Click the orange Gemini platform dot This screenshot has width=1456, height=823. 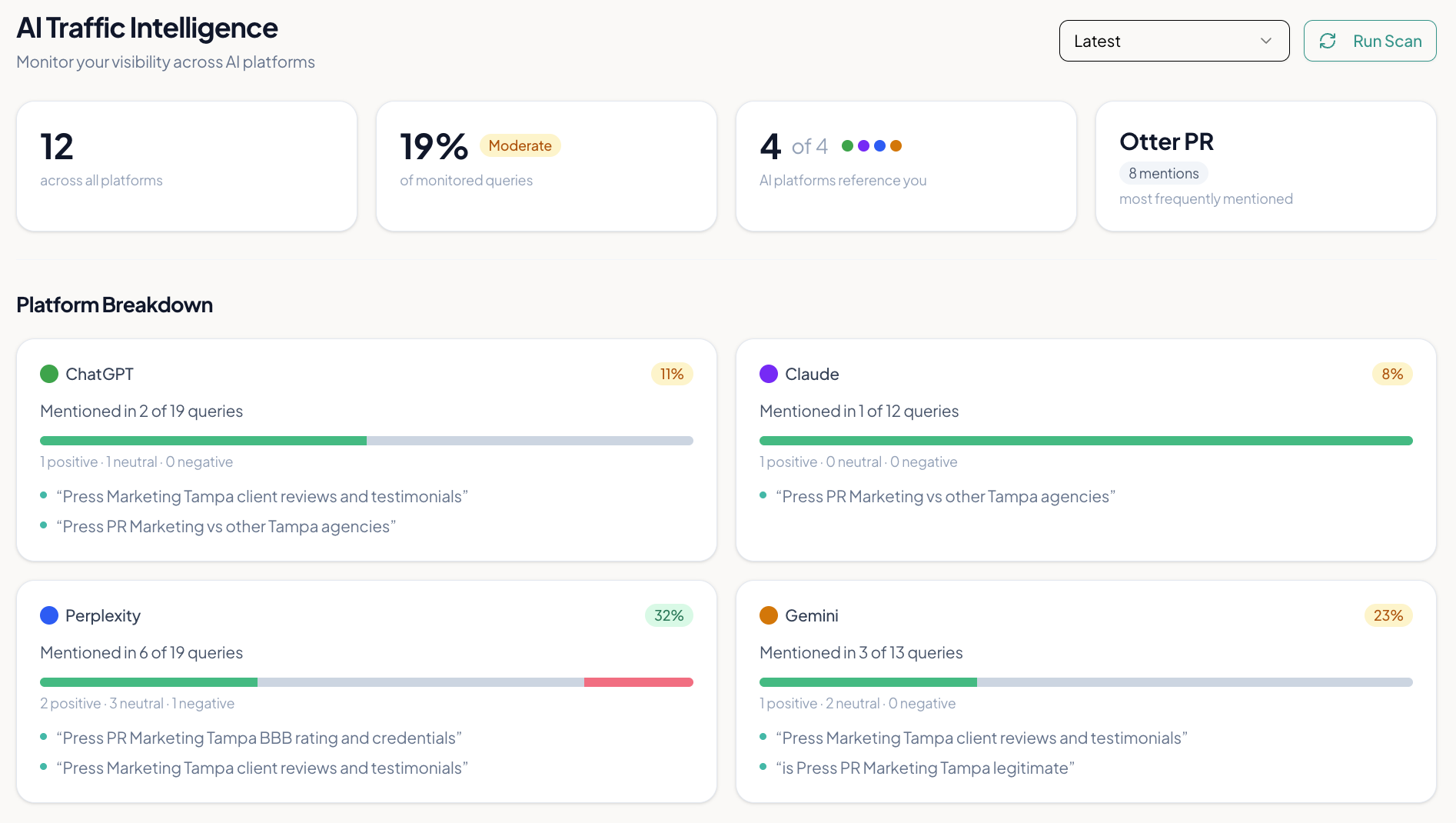pyautogui.click(x=769, y=615)
